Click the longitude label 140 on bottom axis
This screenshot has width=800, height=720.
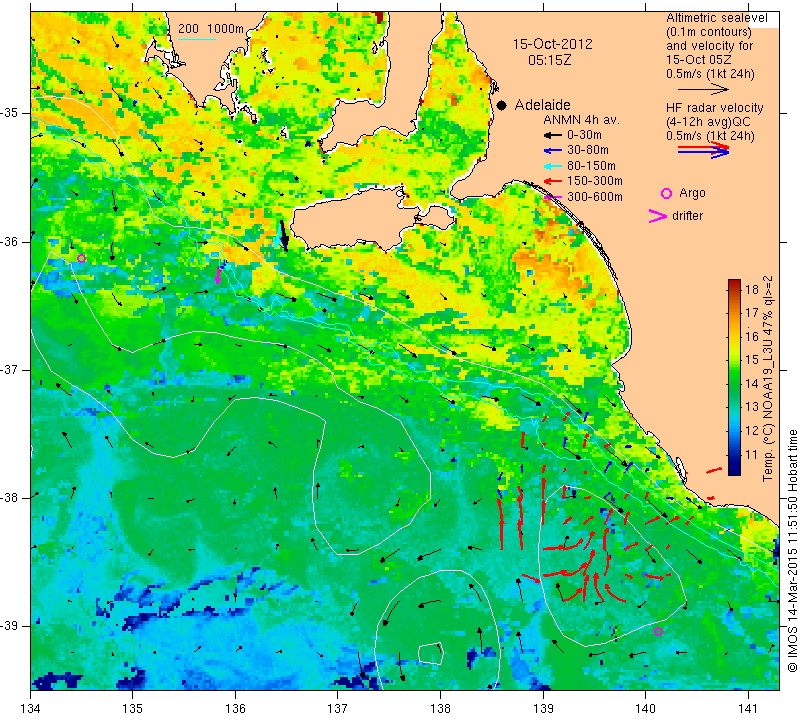coord(645,708)
